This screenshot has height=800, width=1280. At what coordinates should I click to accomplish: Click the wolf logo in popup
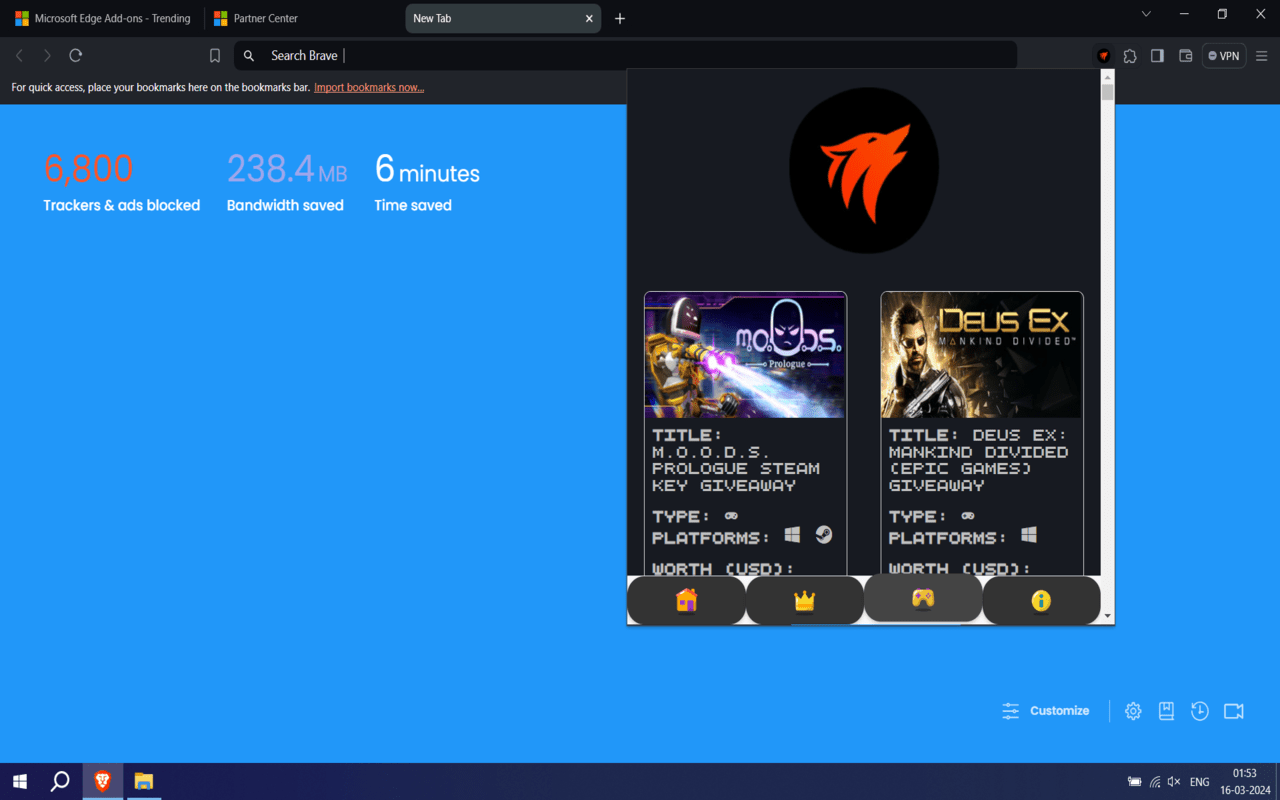click(x=864, y=170)
